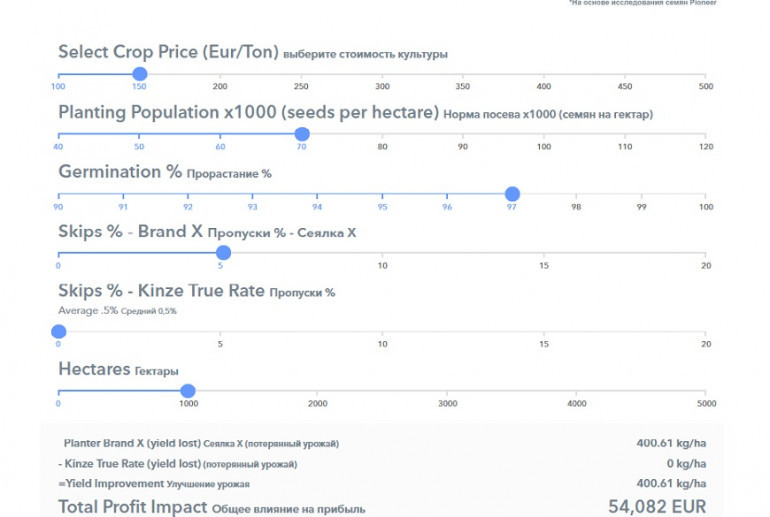The width and height of the screenshot is (770, 517).
Task: Set Germination slider to 100
Action: coord(706,194)
